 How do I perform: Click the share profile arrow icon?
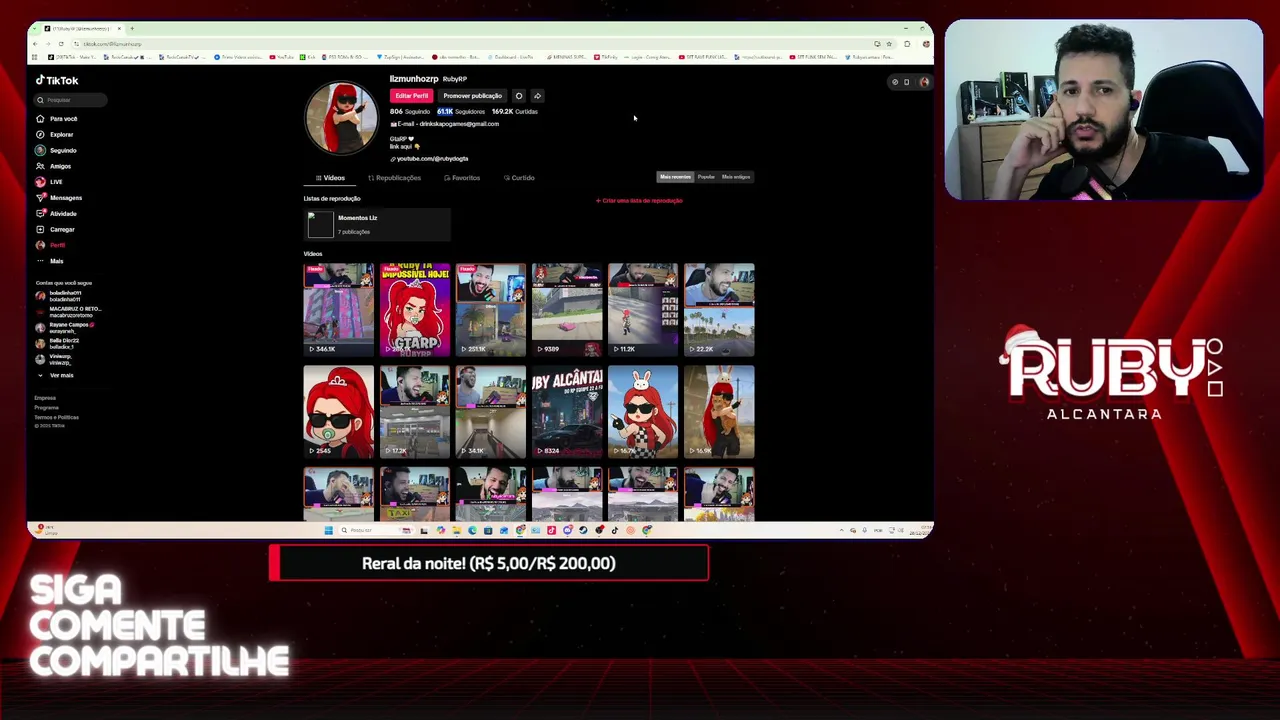point(537,96)
